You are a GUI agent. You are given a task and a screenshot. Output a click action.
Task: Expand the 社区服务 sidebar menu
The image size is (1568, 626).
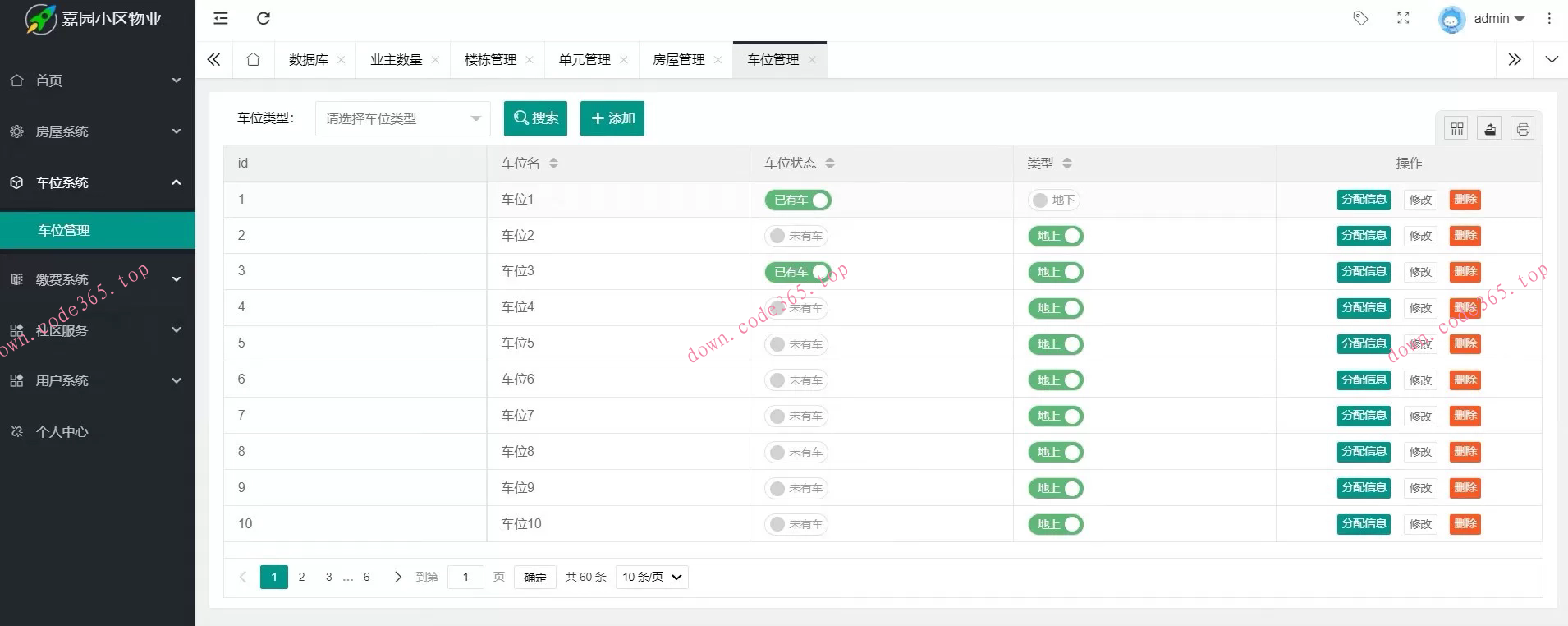(x=98, y=330)
